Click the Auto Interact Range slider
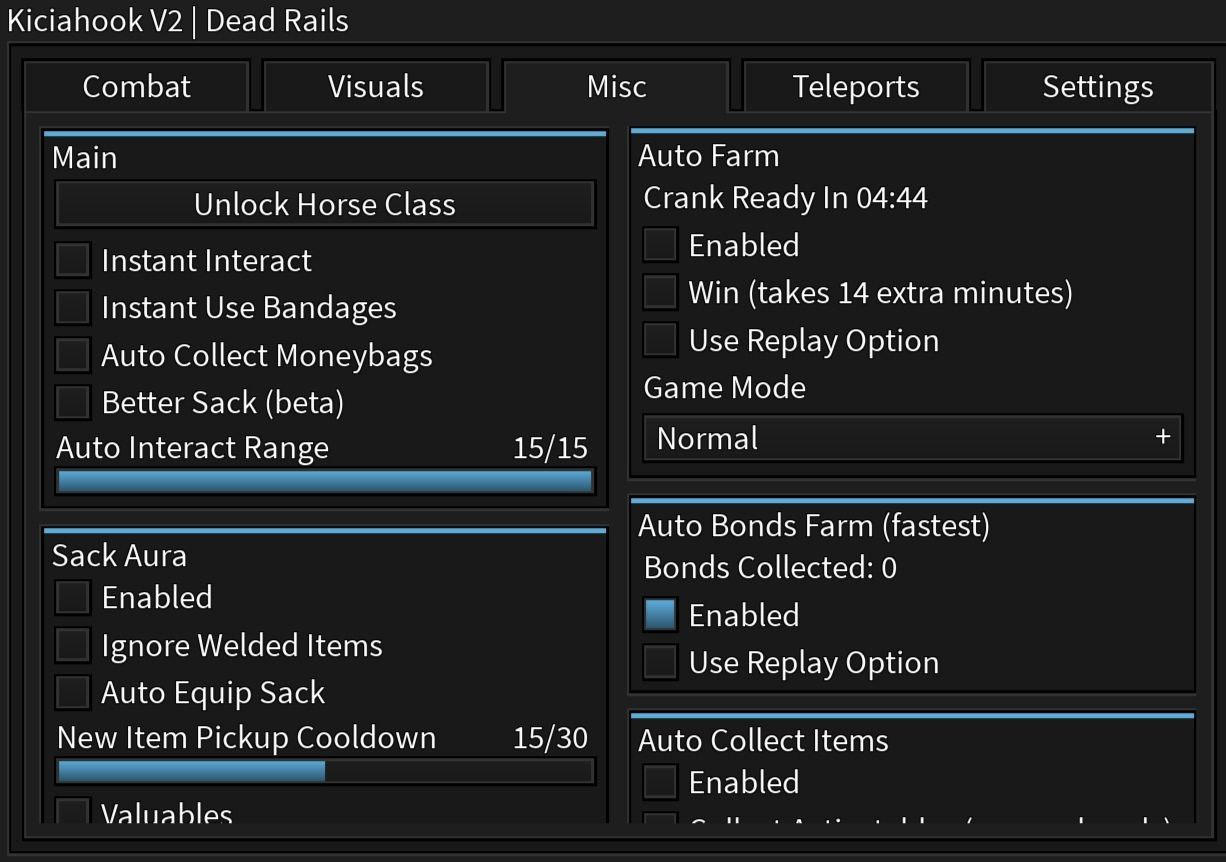 tap(325, 481)
